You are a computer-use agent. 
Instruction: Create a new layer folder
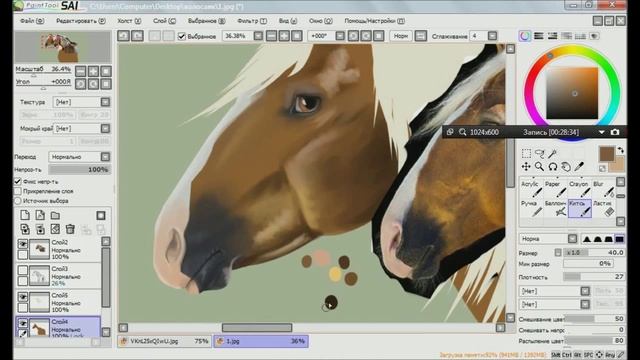[x=55, y=215]
